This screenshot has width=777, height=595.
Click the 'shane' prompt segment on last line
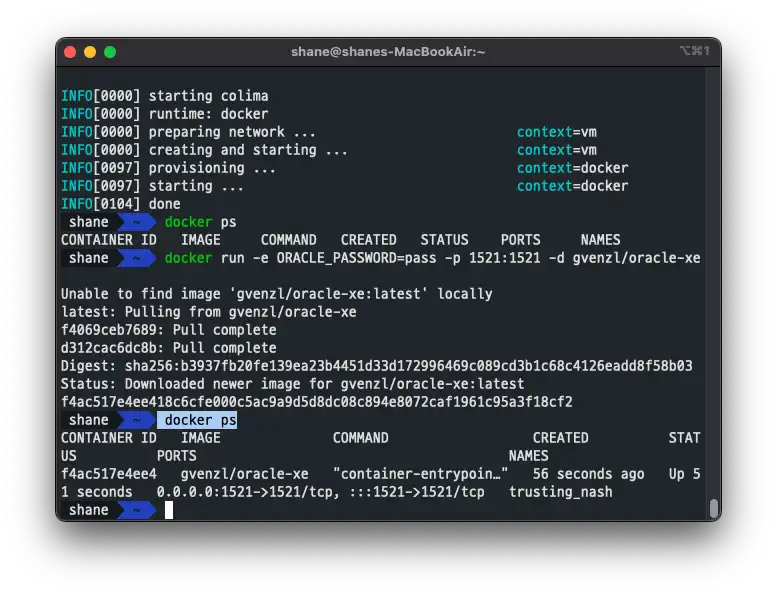click(89, 510)
